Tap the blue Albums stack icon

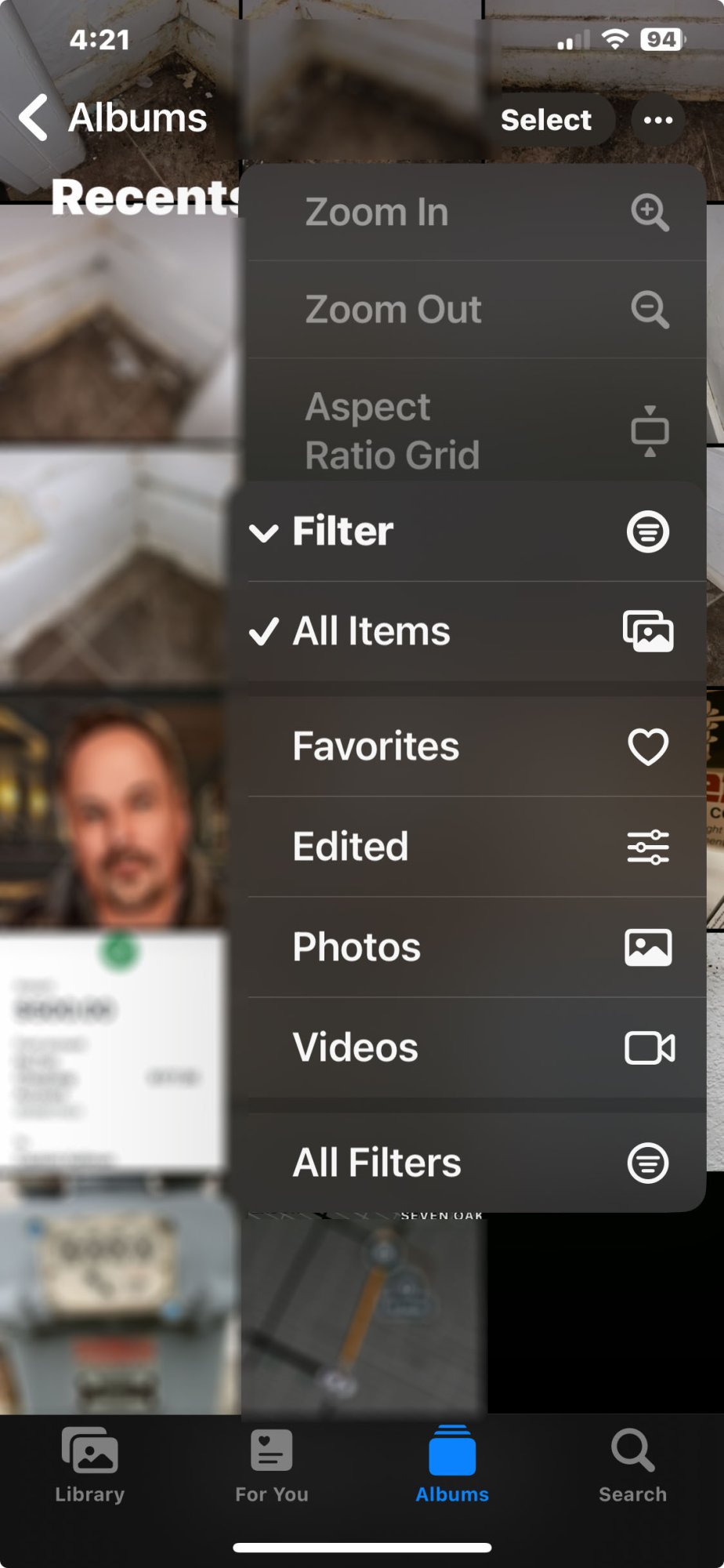[452, 1450]
